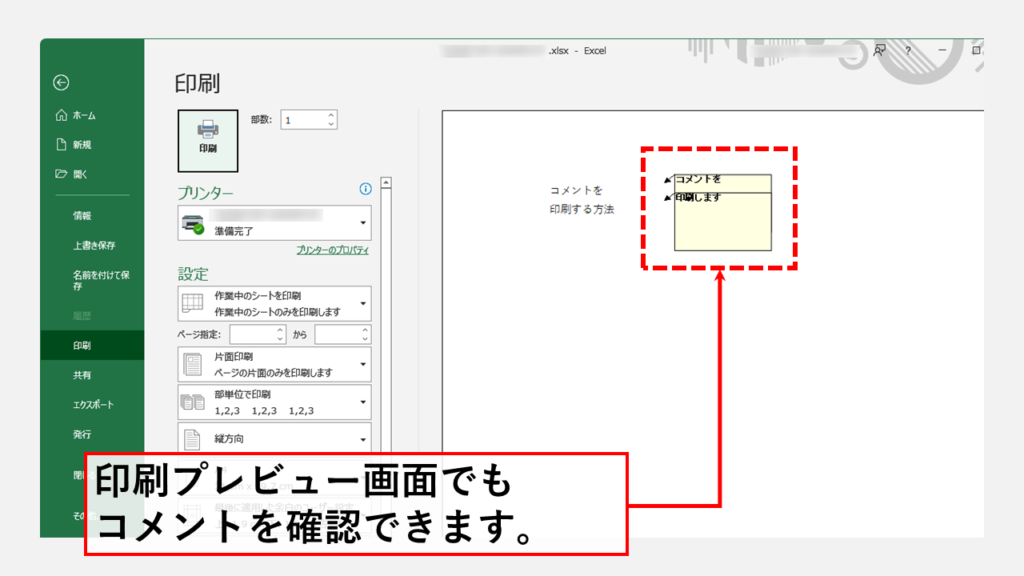Open the 片面印刷 dropdown
The width and height of the screenshot is (1024, 576).
[x=274, y=364]
